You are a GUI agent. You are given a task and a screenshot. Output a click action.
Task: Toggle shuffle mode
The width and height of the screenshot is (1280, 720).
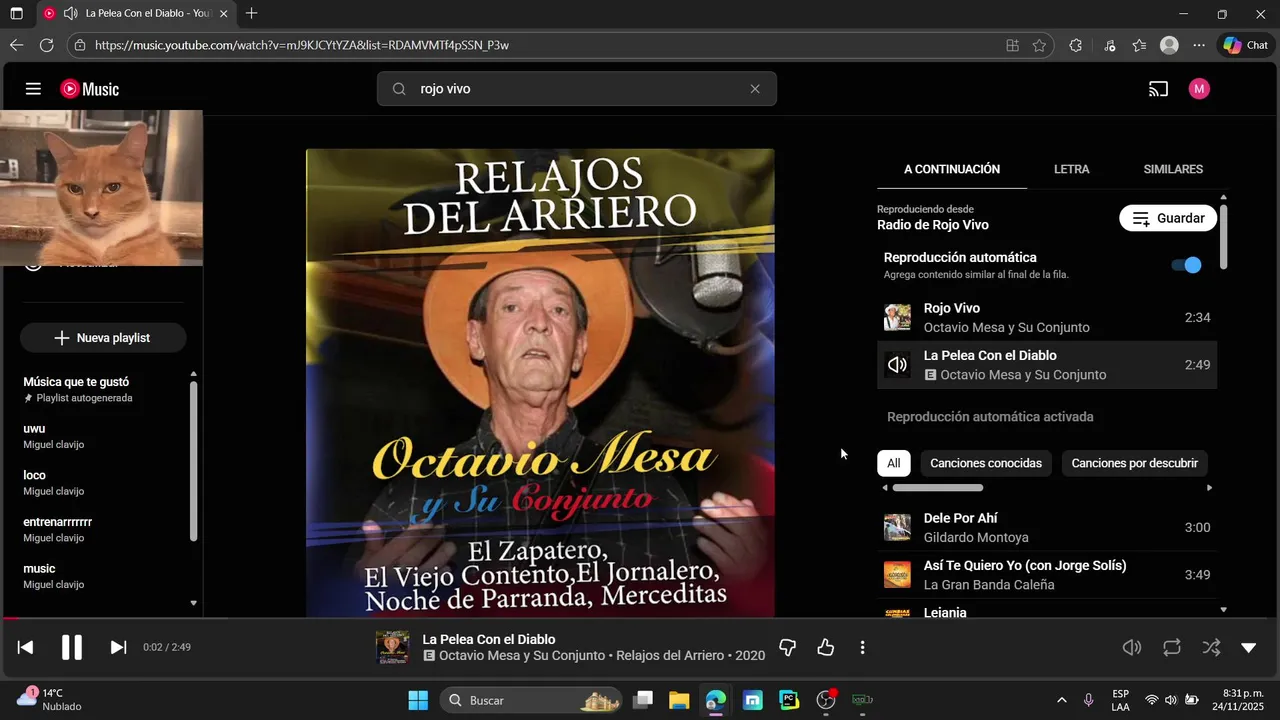coord(1211,647)
